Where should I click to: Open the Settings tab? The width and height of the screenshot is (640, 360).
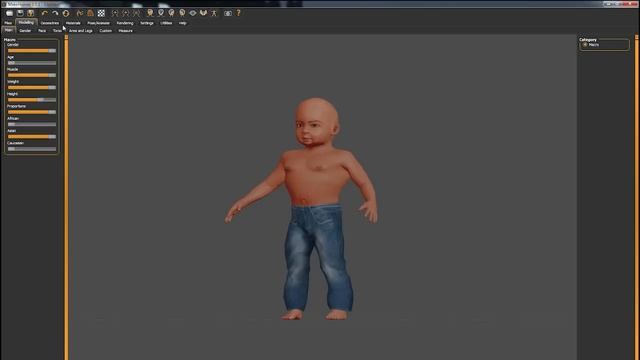tap(147, 23)
